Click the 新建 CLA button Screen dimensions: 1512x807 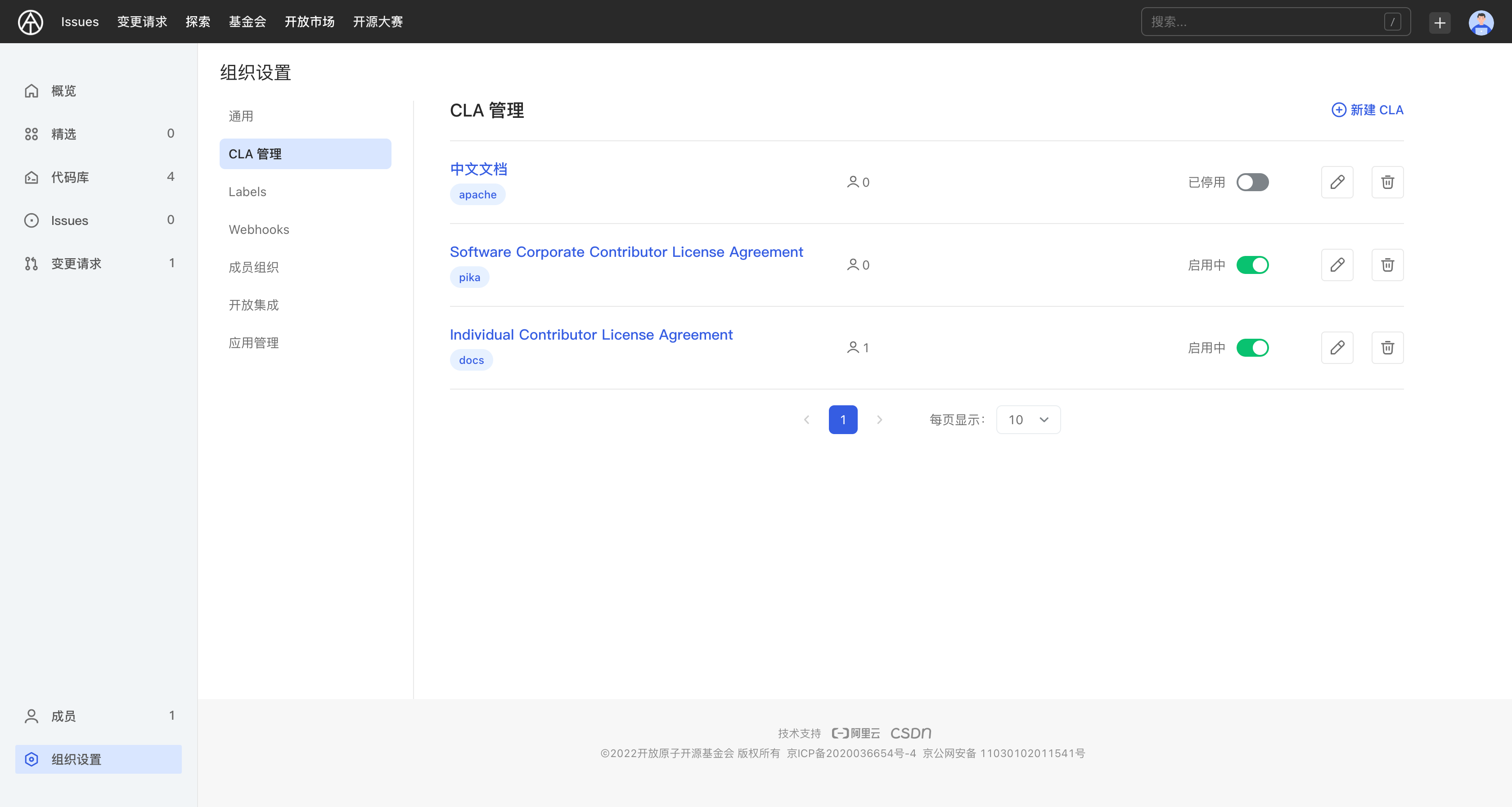pos(1367,109)
